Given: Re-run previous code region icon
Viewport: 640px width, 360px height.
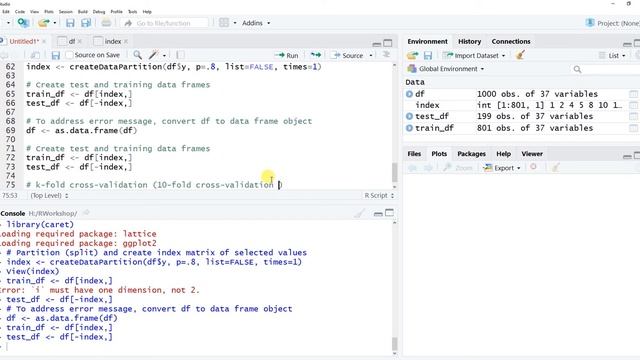Looking at the screenshot, I should point(316,55).
